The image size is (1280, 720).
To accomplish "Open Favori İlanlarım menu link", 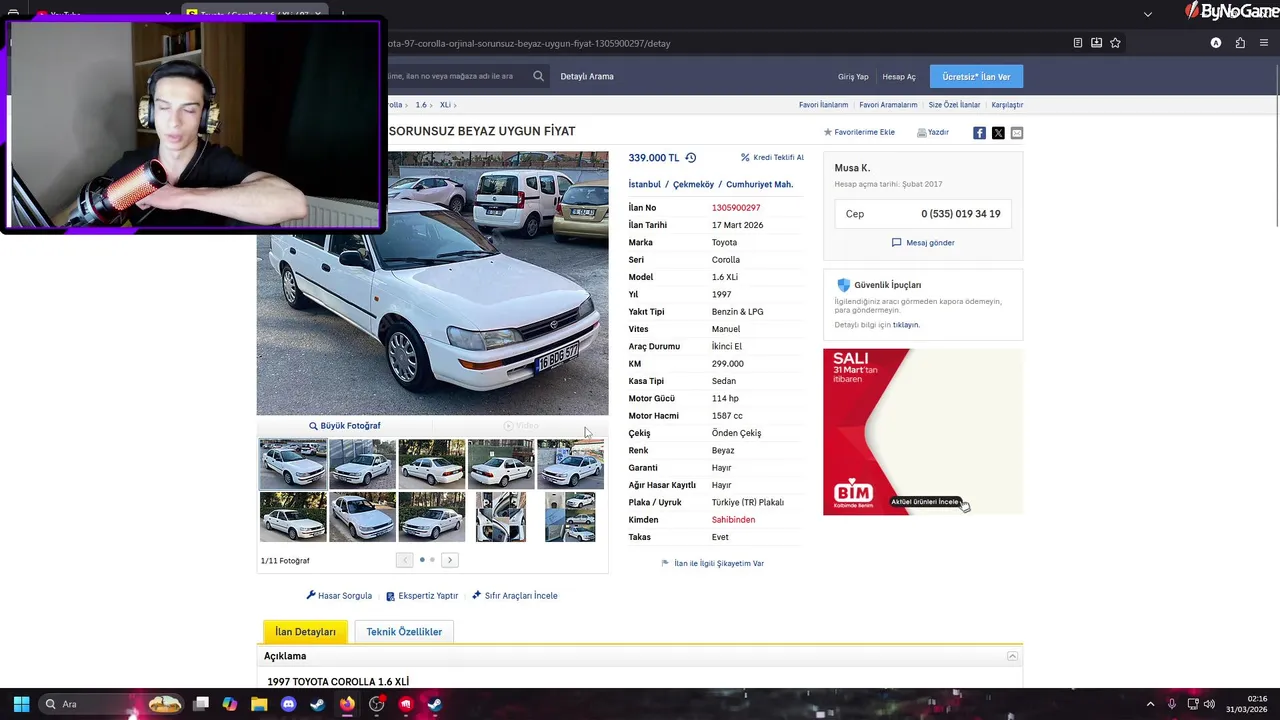I will point(823,105).
